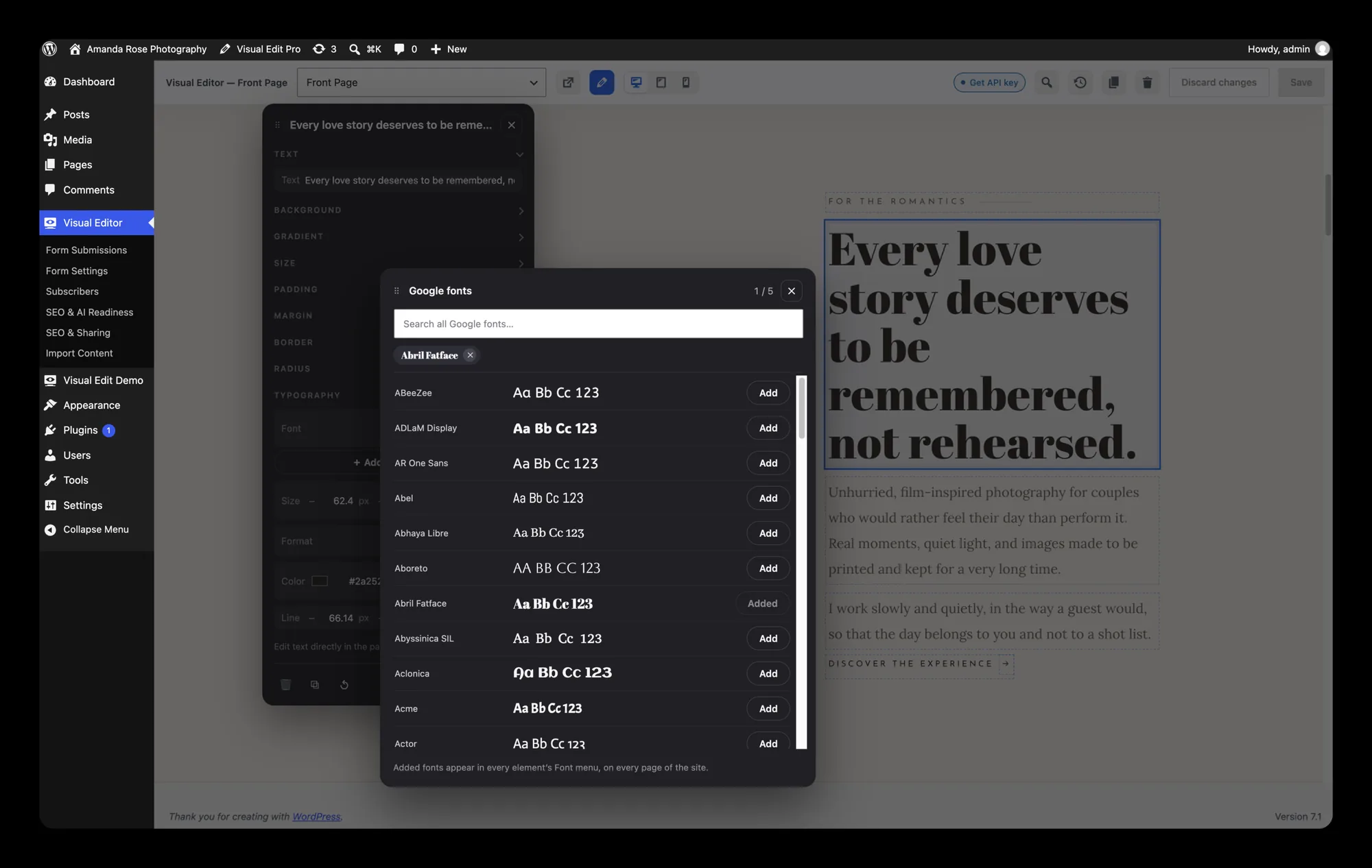Screen dimensions: 1372x868
Task: Open the Front Page dropdown selector
Action: pyautogui.click(x=421, y=82)
